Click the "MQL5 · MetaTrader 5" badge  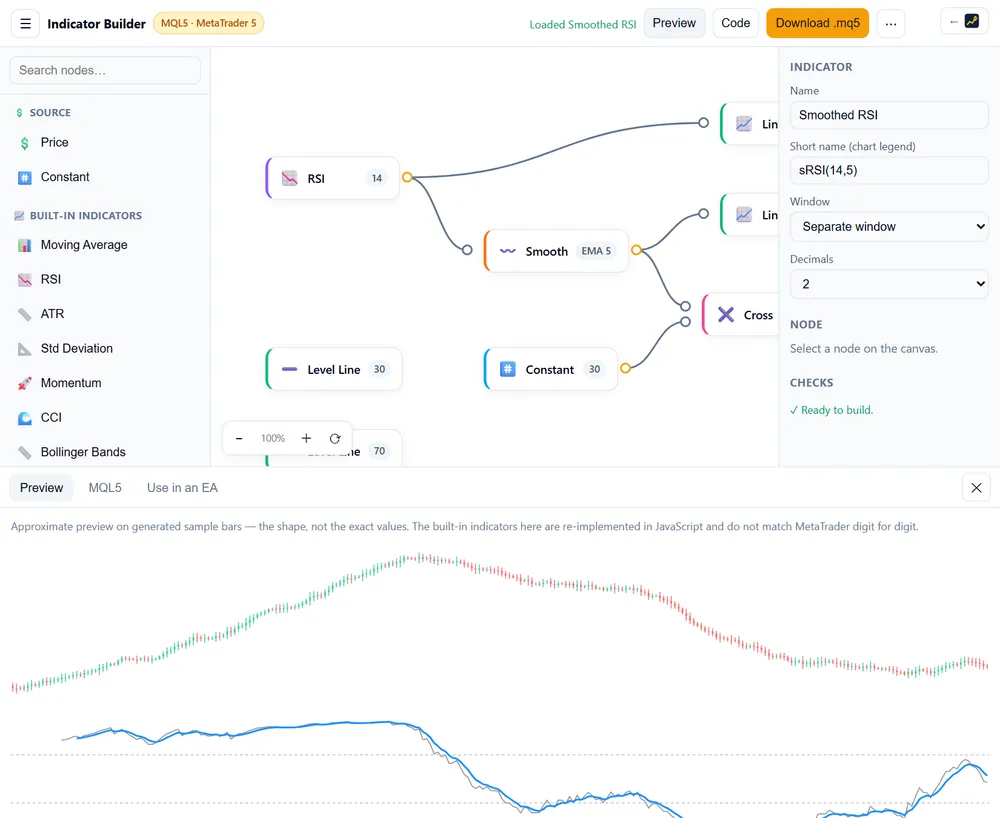pyautogui.click(x=209, y=23)
